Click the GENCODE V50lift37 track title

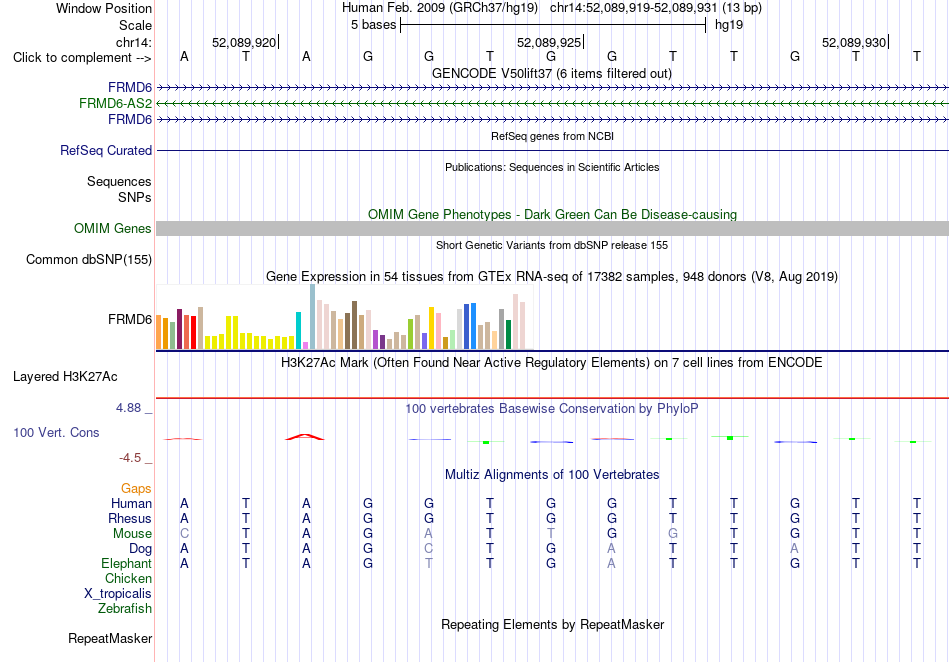tap(551, 73)
